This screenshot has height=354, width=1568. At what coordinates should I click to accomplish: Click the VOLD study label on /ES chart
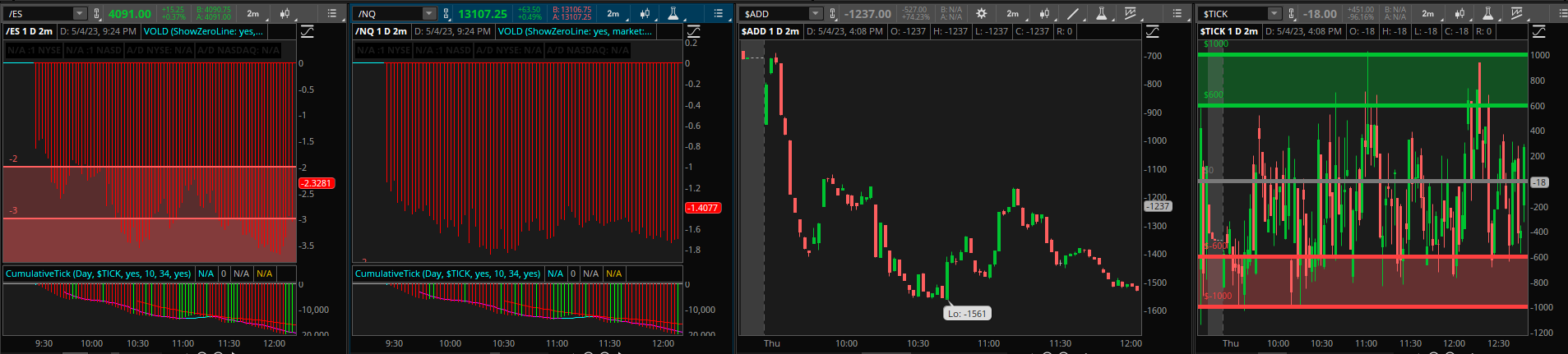[x=203, y=31]
